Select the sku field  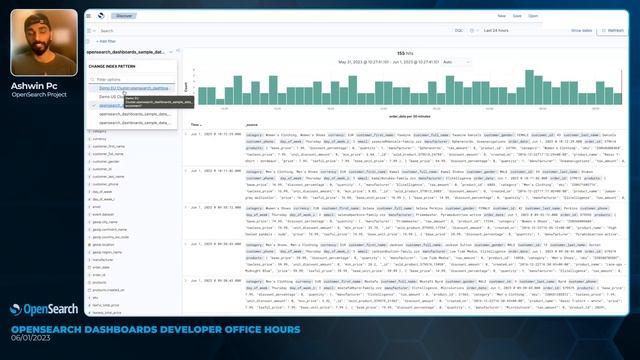point(95,298)
